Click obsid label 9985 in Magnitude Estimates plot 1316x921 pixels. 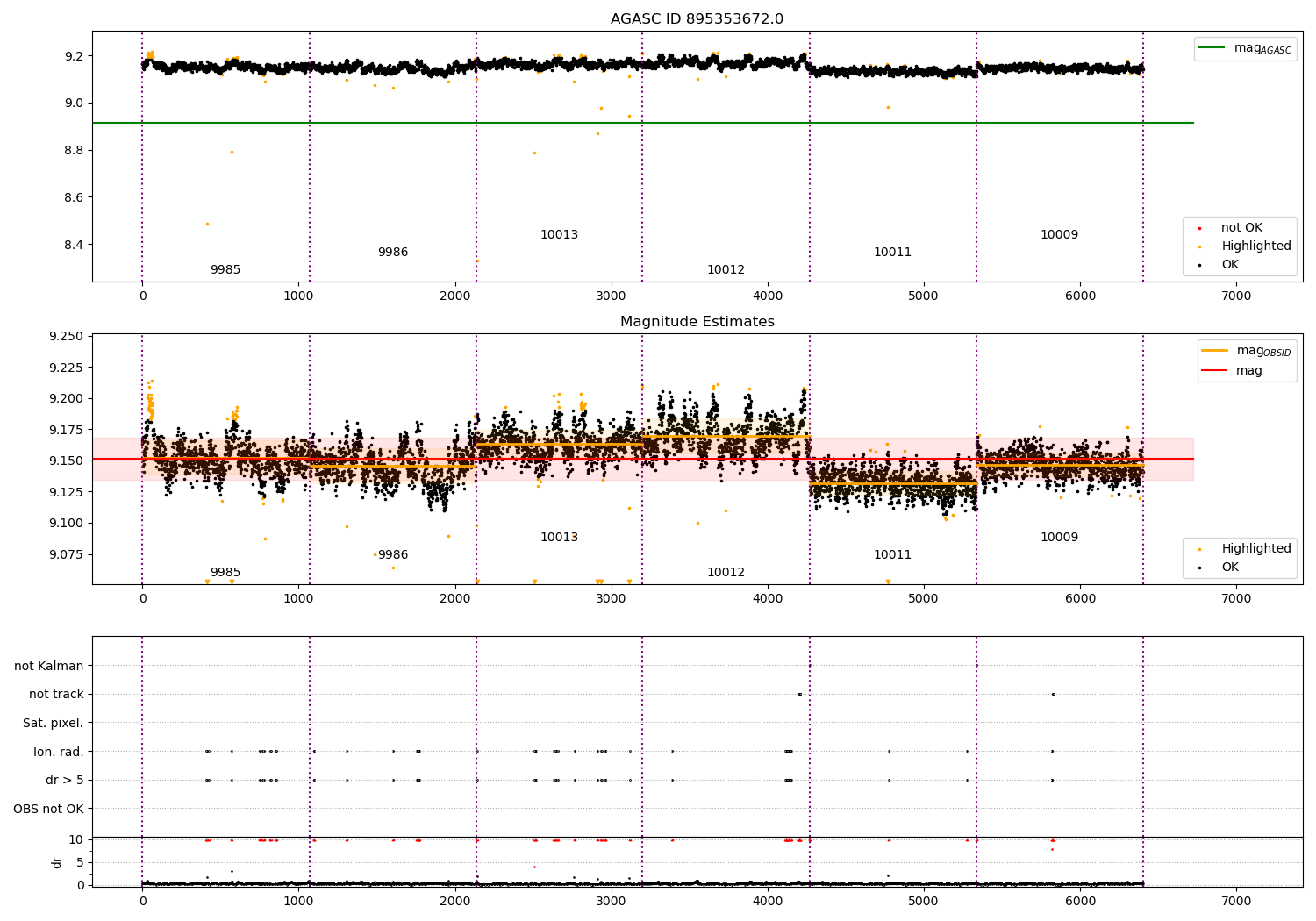(x=225, y=573)
